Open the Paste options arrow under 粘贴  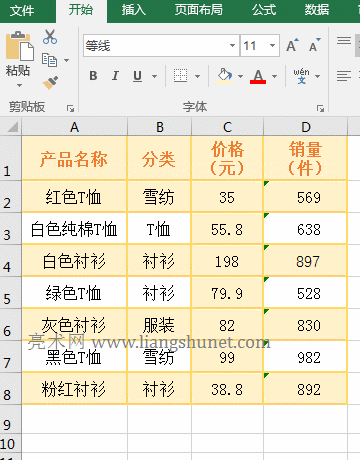(19, 86)
